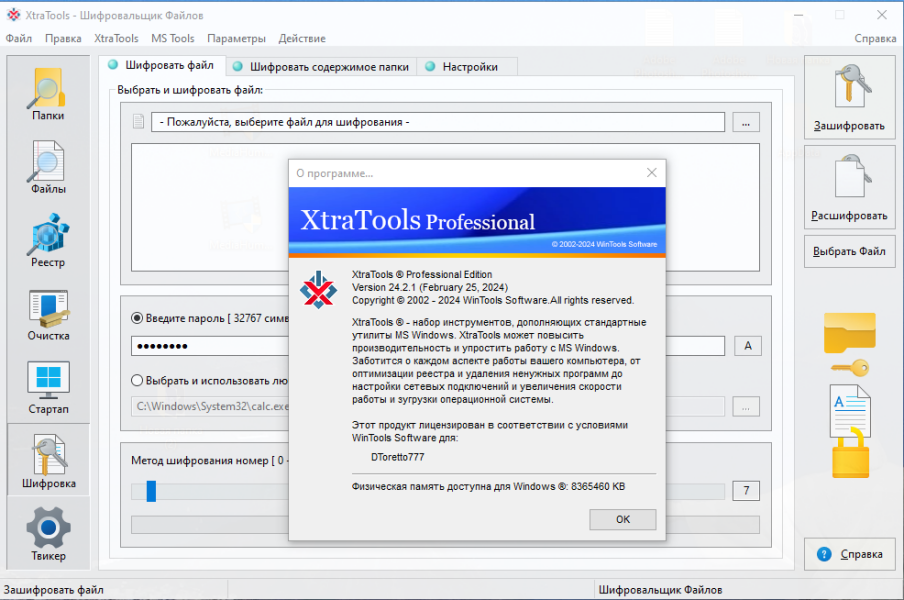Open the Справка menu in menu bar

[x=875, y=39]
